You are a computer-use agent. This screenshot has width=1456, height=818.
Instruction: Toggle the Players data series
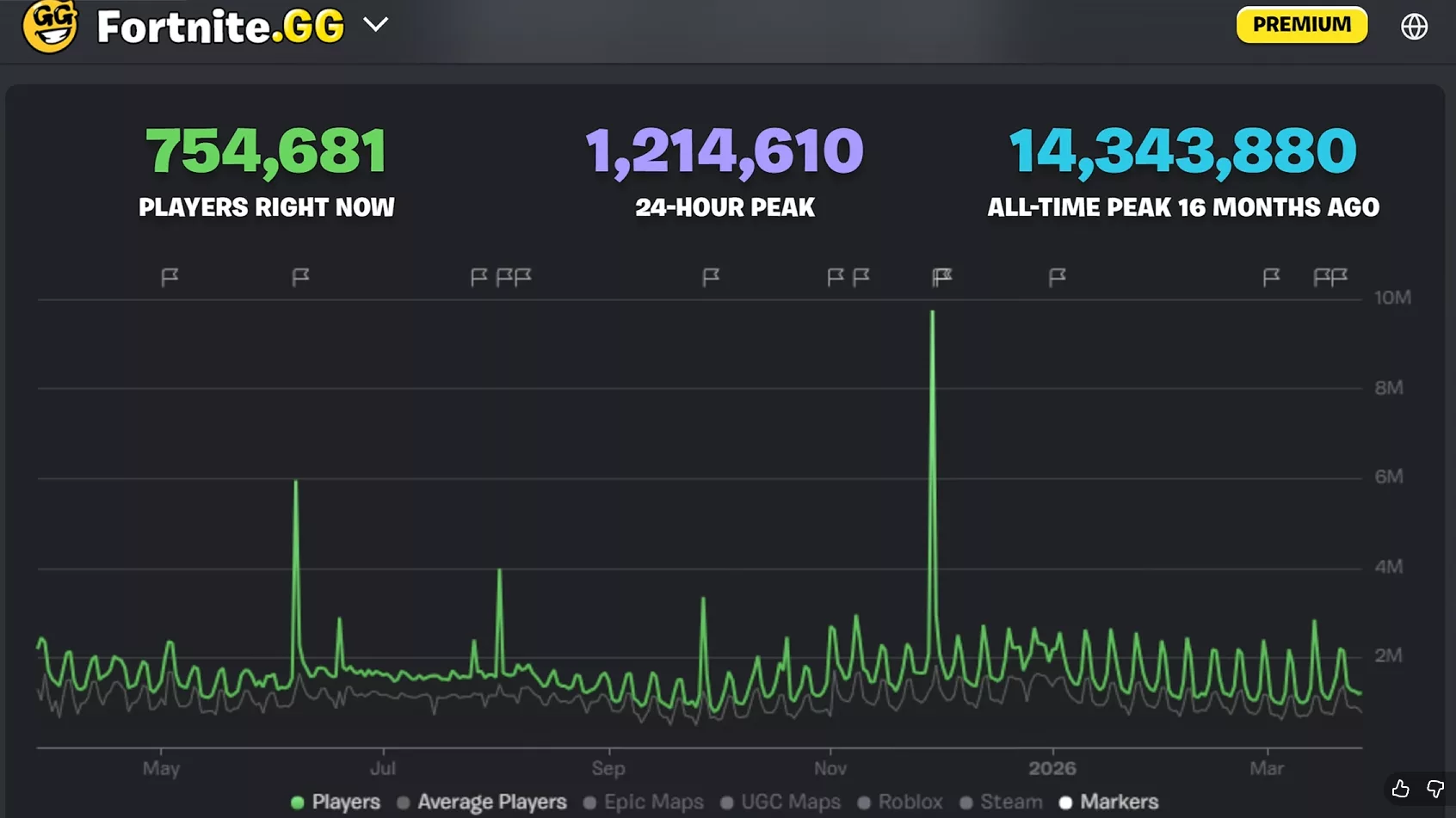pos(348,802)
